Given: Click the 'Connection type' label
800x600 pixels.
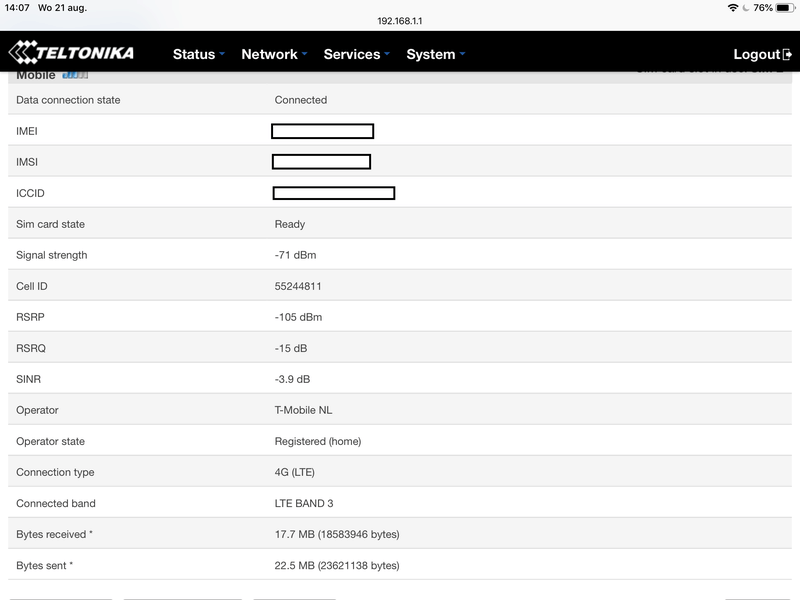Looking at the screenshot, I should pyautogui.click(x=55, y=472).
